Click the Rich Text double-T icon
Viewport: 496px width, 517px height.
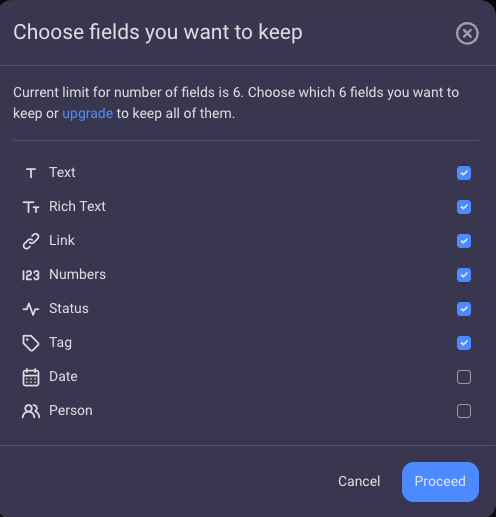[x=31, y=207]
